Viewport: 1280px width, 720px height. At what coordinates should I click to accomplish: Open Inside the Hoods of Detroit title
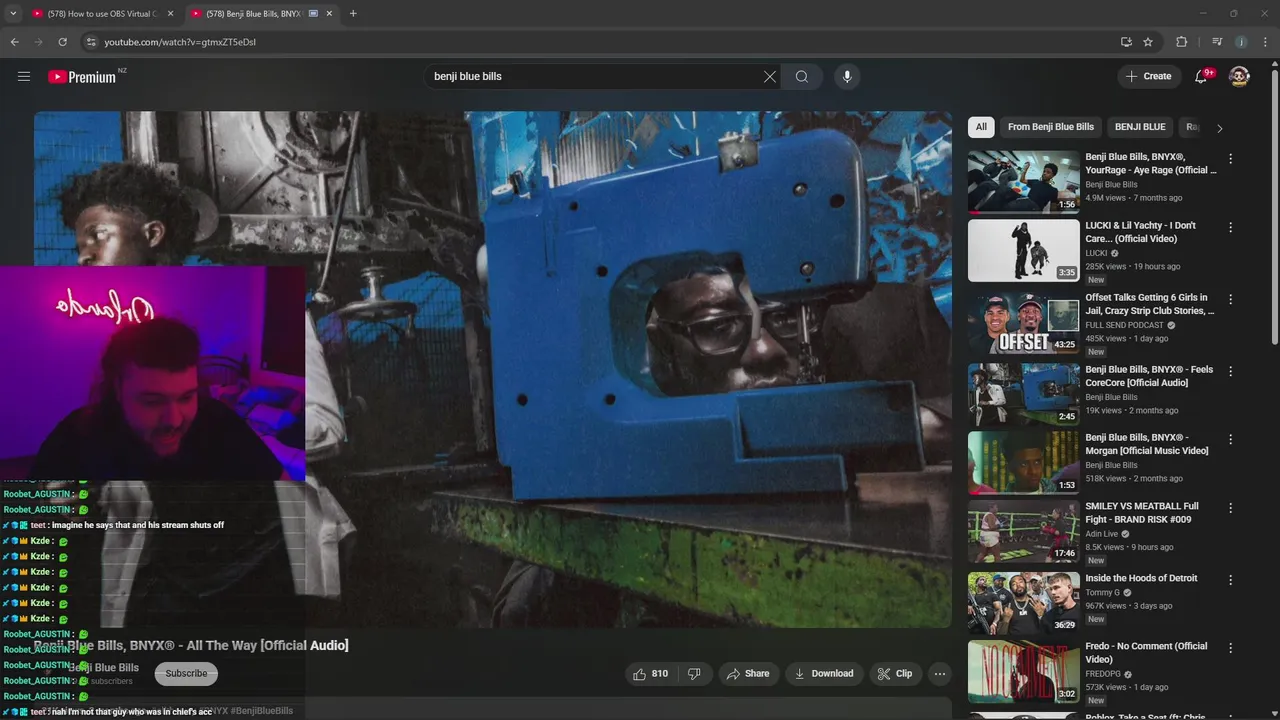click(1141, 578)
